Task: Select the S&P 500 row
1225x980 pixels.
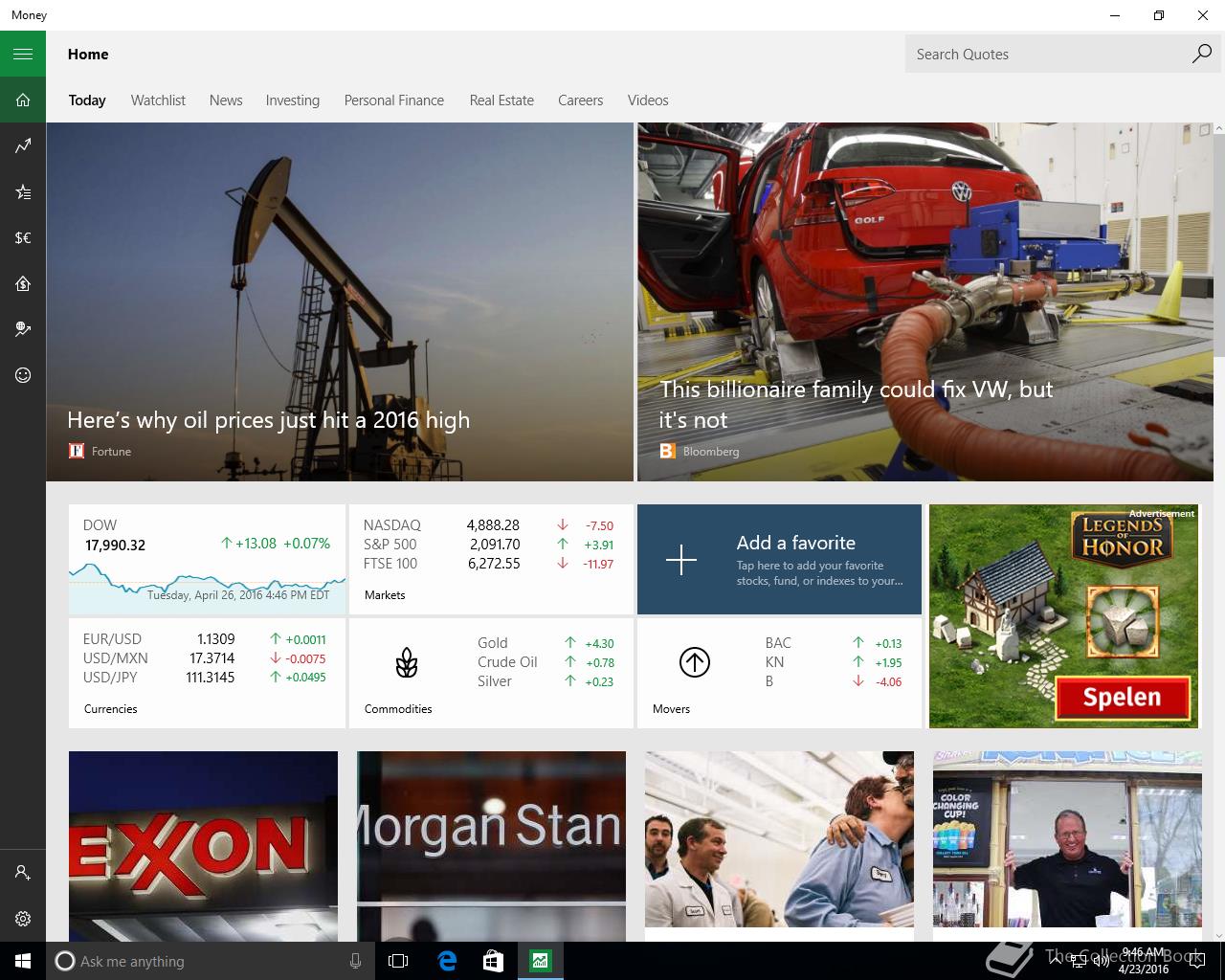Action: click(489, 545)
